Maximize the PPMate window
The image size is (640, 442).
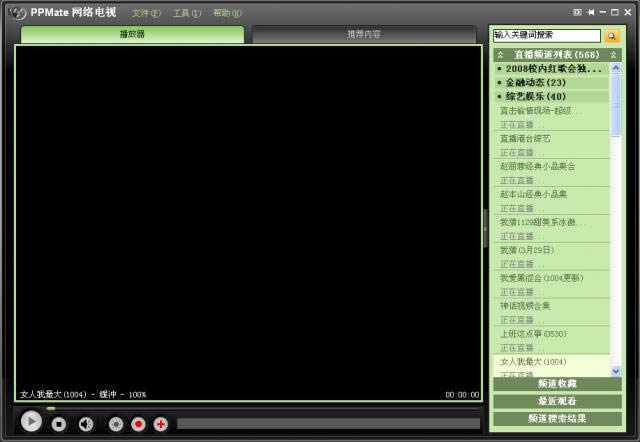pyautogui.click(x=615, y=12)
